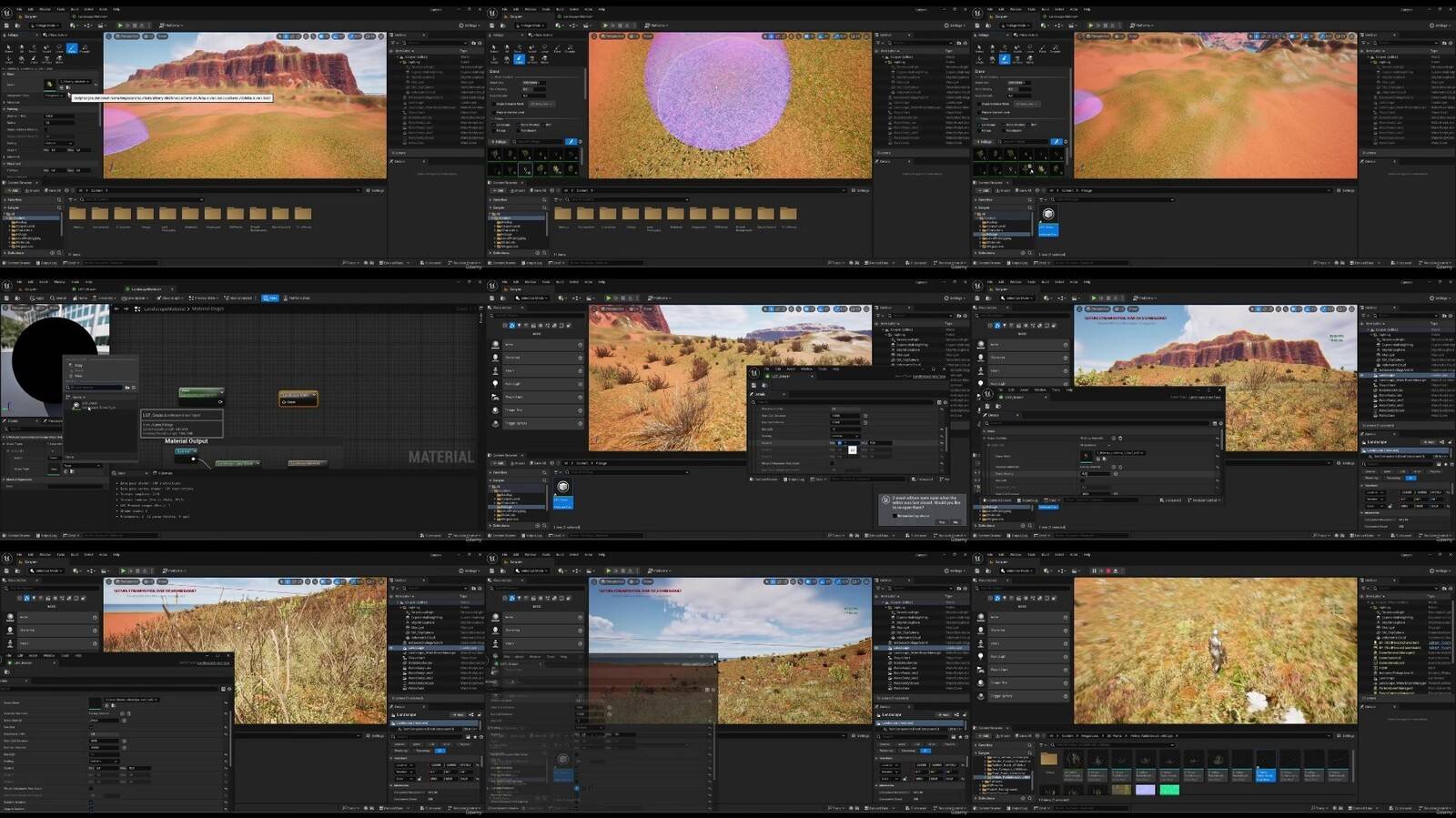This screenshot has height=818, width=1456.
Task: Choose foliage Select tool in the path-tooltip window
Action: (x=9, y=48)
